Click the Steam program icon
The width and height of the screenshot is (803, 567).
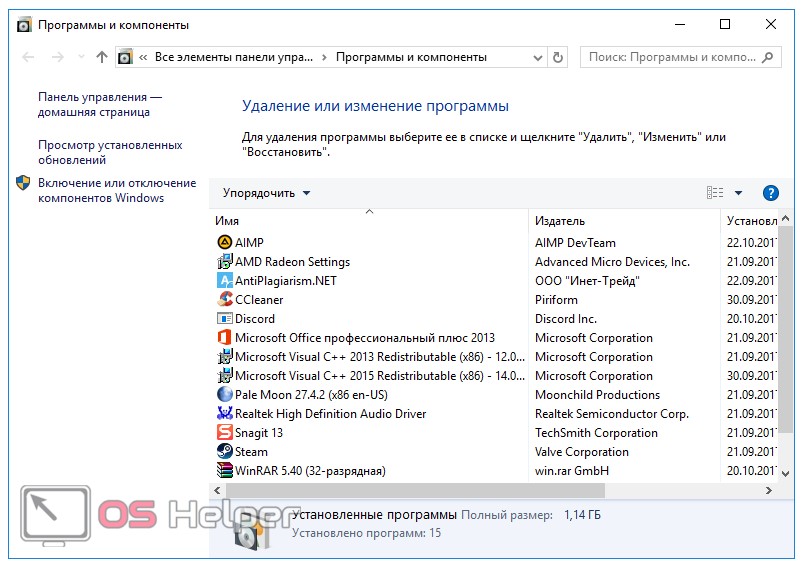point(224,451)
